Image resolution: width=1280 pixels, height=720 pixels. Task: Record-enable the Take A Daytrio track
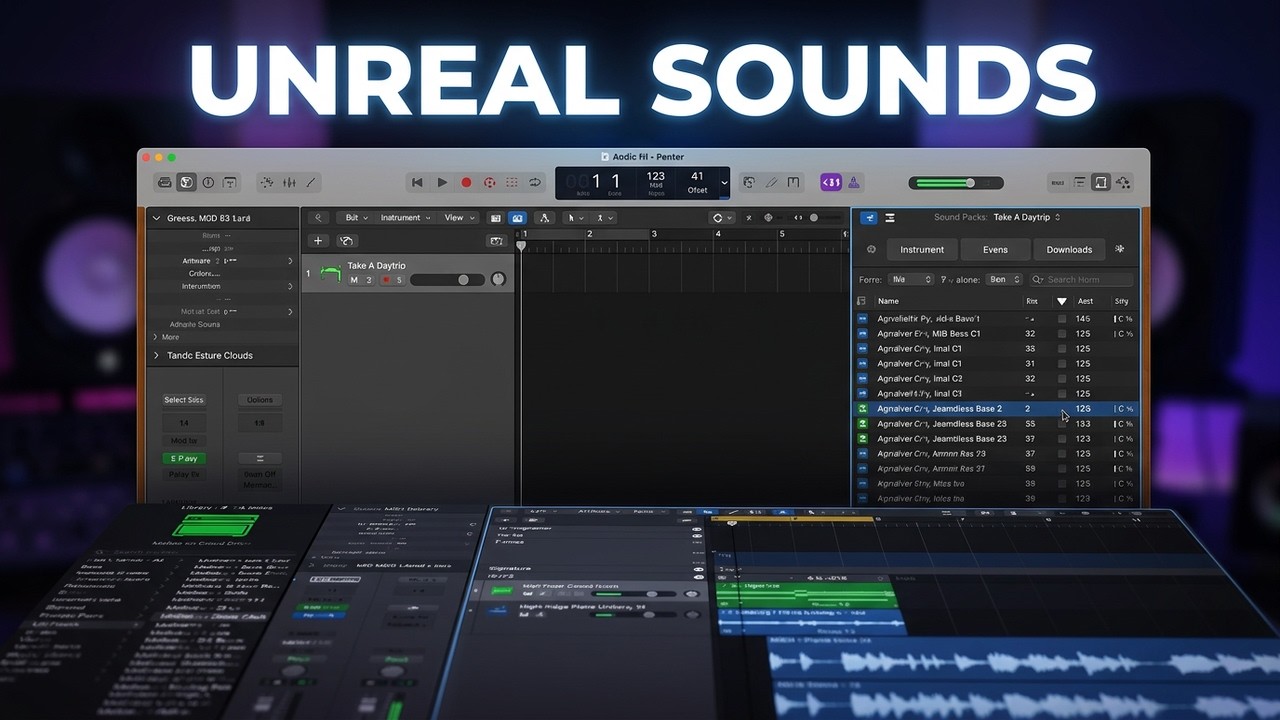(385, 280)
